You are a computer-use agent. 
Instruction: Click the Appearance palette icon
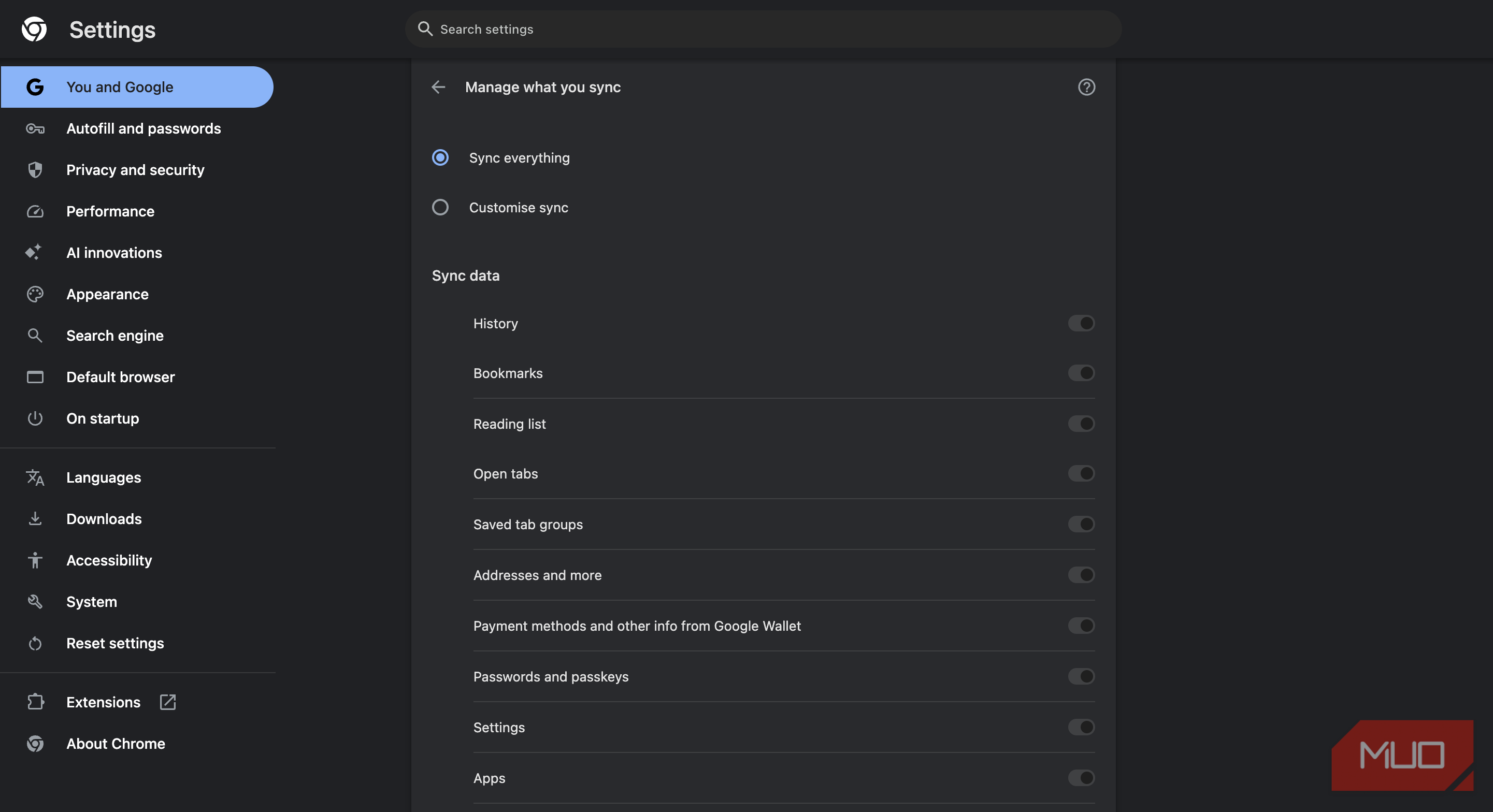(34, 294)
